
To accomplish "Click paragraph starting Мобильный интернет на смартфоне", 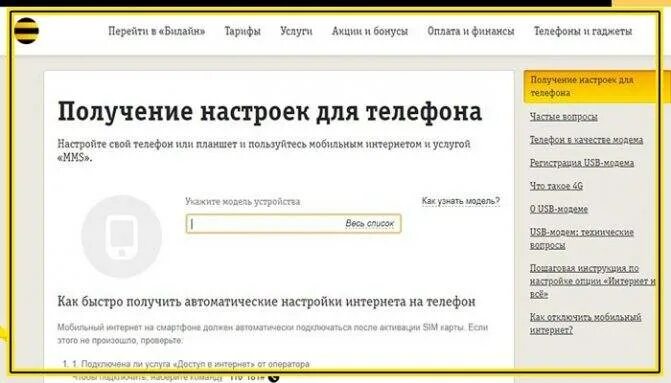I will pyautogui.click(x=273, y=334).
